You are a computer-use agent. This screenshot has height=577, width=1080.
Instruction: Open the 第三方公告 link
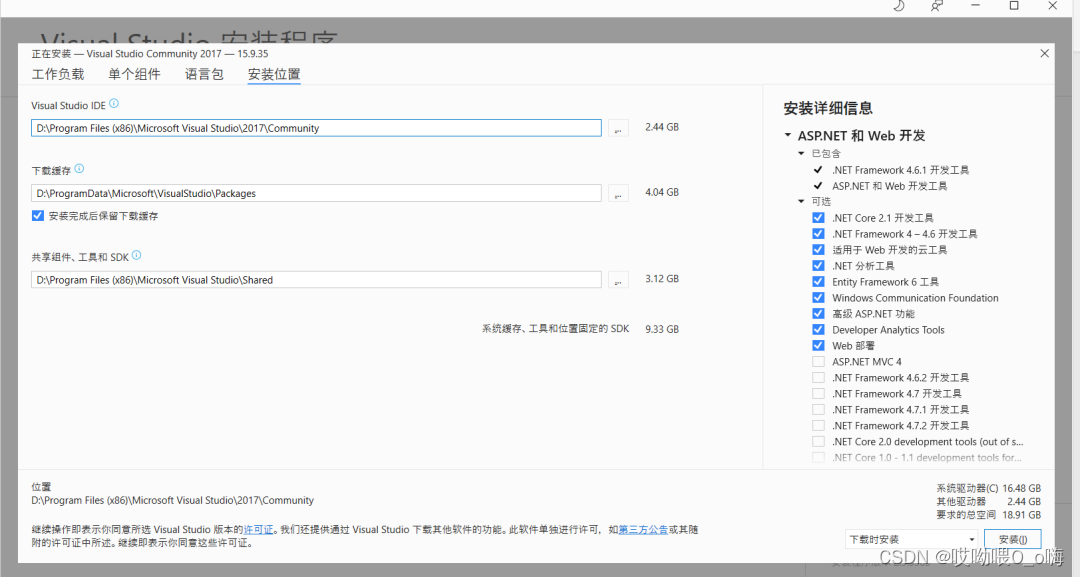pyautogui.click(x=643, y=529)
